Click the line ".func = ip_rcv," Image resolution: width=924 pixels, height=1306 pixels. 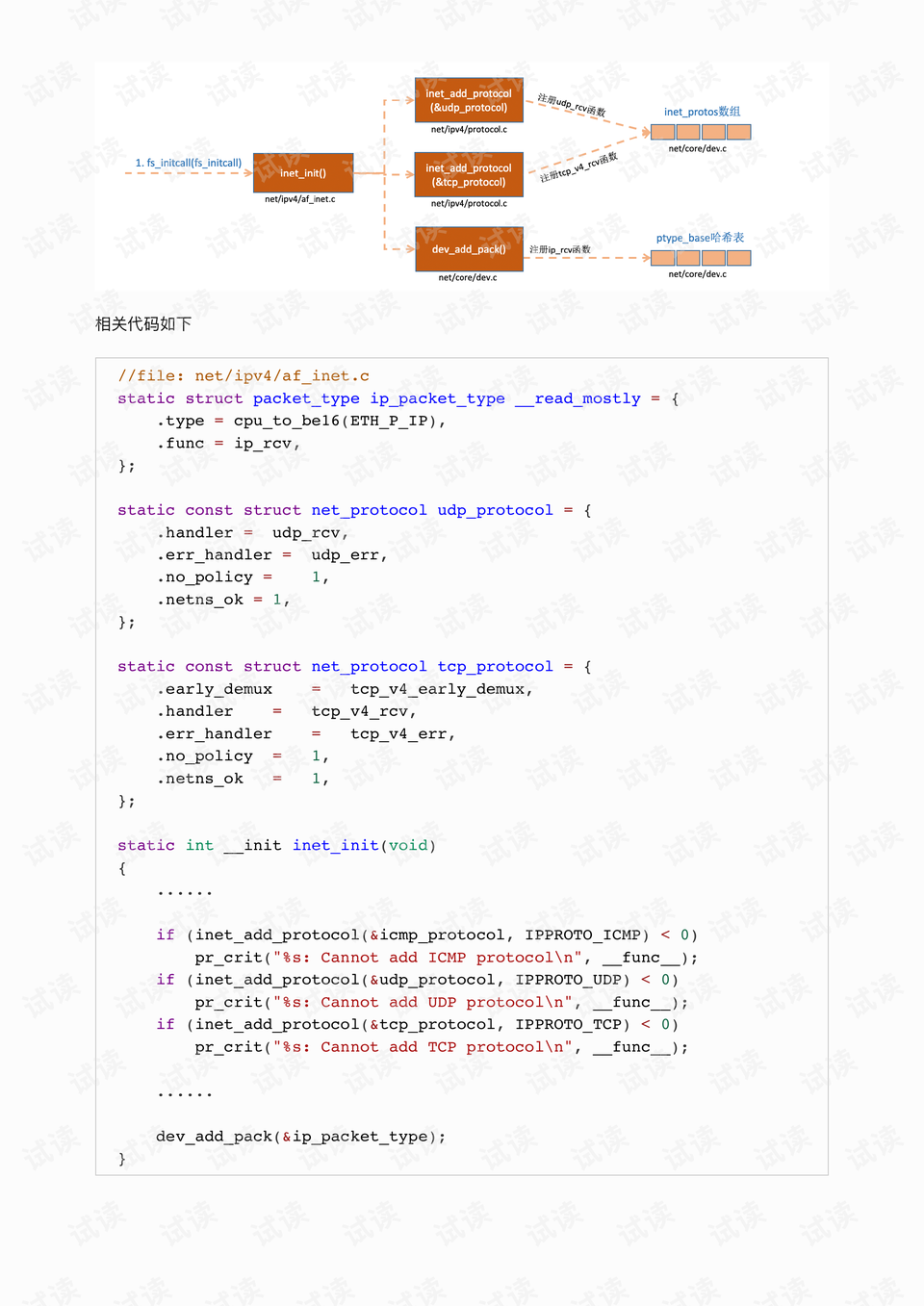(x=229, y=444)
